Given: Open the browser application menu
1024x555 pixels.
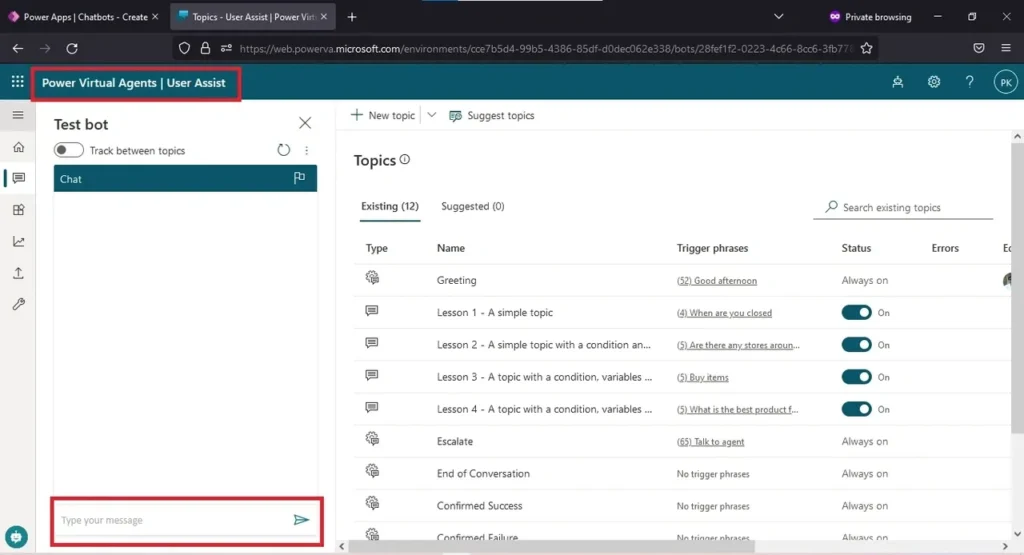Looking at the screenshot, I should point(1006,48).
